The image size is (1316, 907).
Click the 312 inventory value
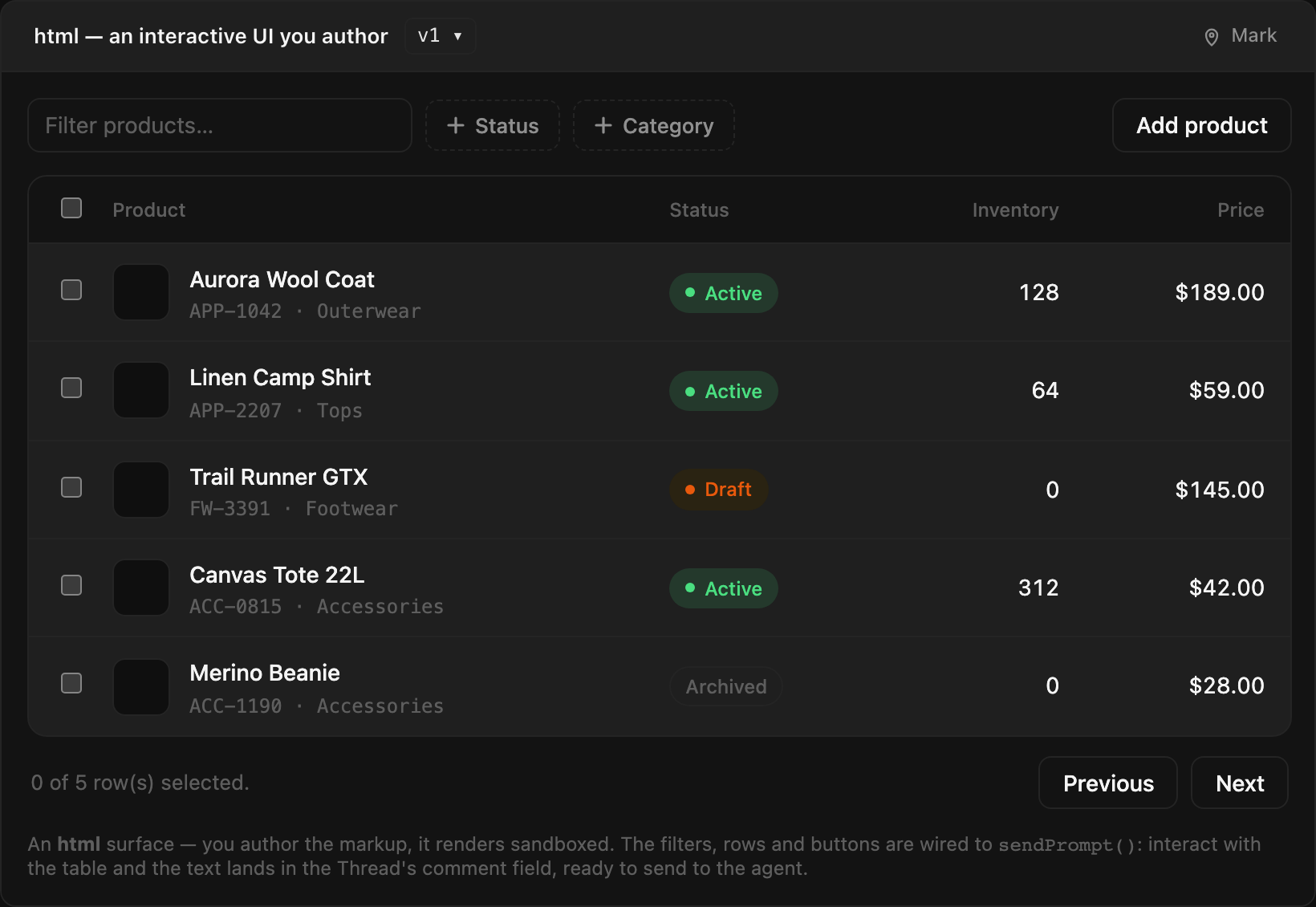pos(1038,588)
